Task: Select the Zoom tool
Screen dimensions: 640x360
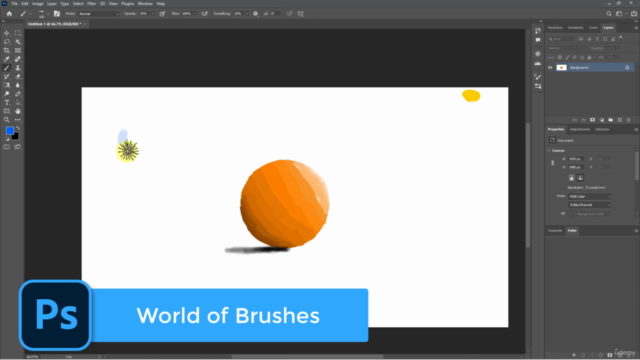Action: click(7, 120)
